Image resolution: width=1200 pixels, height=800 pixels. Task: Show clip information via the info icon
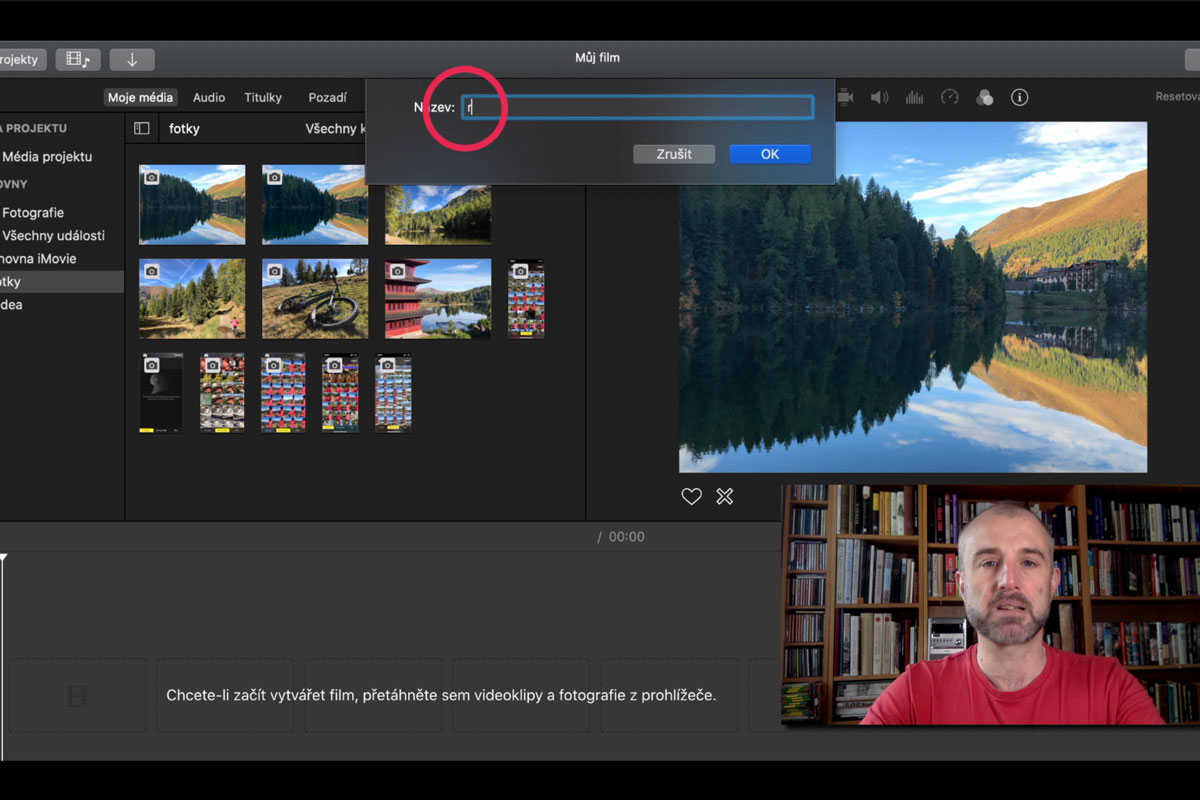point(1019,97)
